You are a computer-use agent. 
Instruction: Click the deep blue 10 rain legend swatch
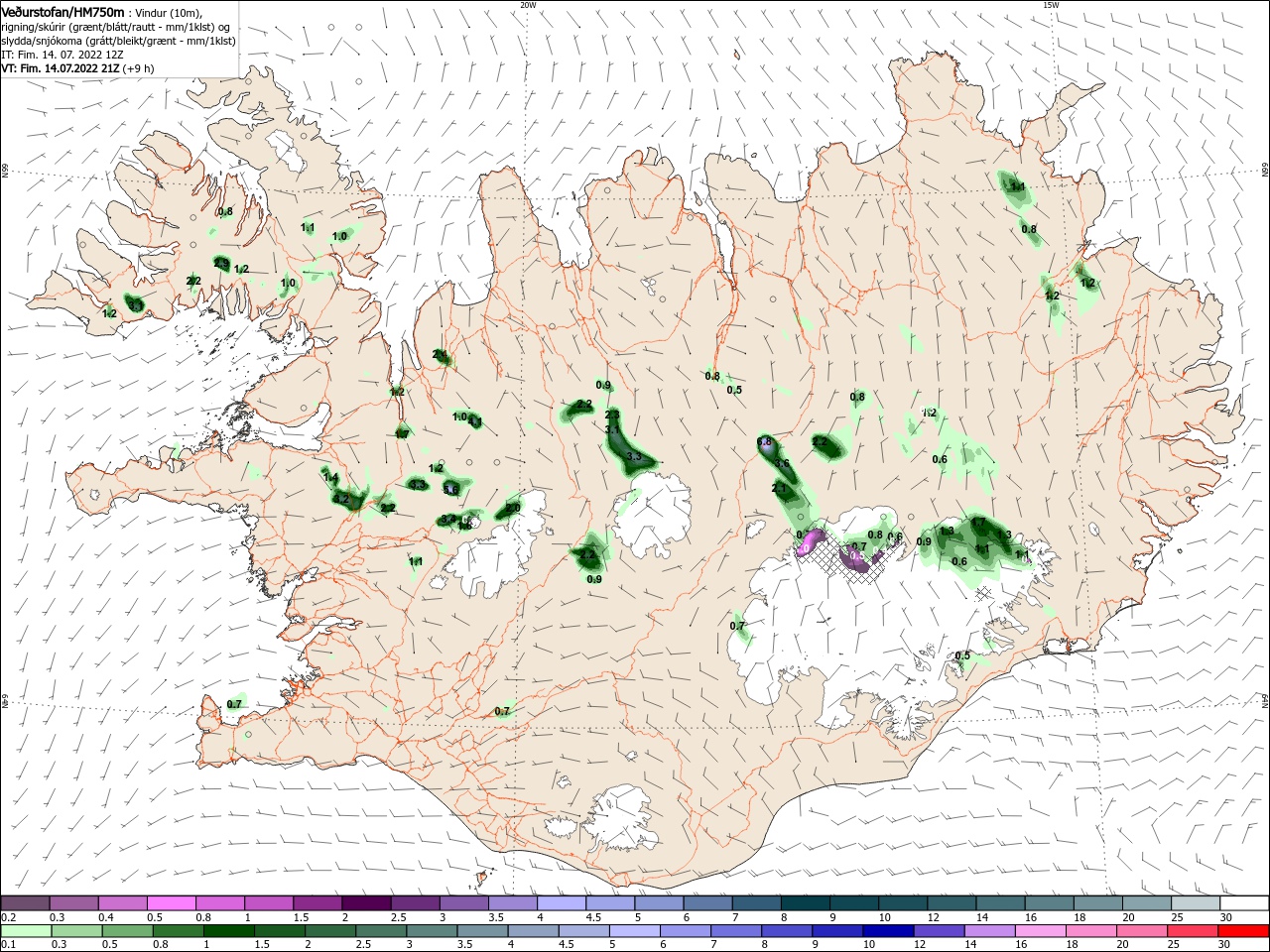886,931
